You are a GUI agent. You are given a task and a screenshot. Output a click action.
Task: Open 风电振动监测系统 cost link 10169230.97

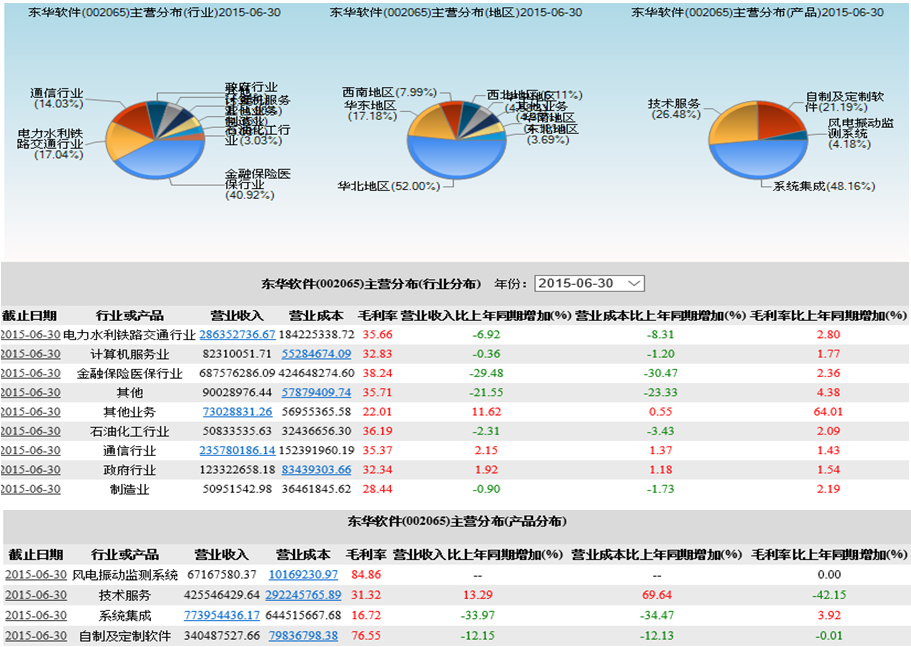(303, 575)
